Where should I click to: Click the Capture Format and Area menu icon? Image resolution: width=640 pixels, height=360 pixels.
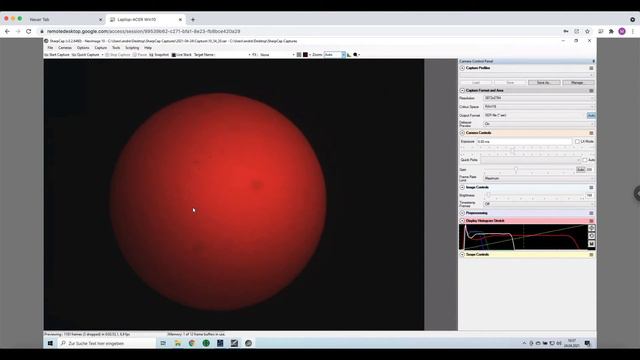coord(591,91)
